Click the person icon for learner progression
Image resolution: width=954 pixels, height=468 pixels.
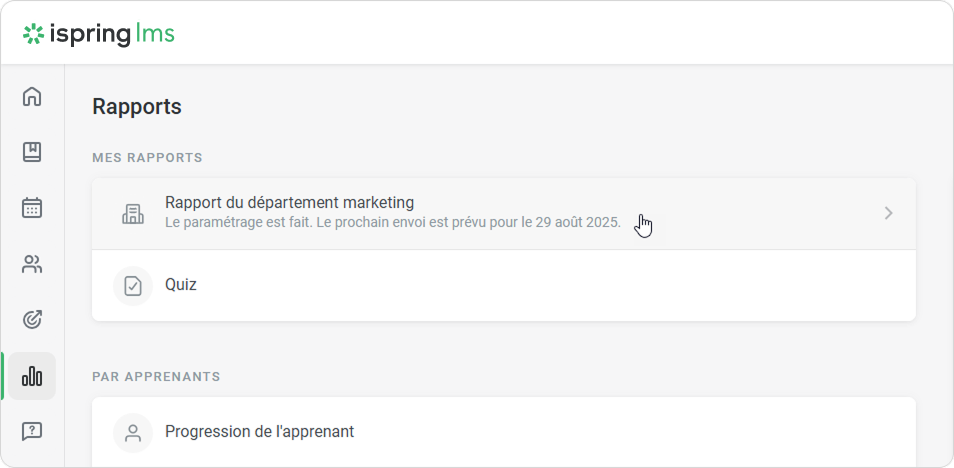133,433
